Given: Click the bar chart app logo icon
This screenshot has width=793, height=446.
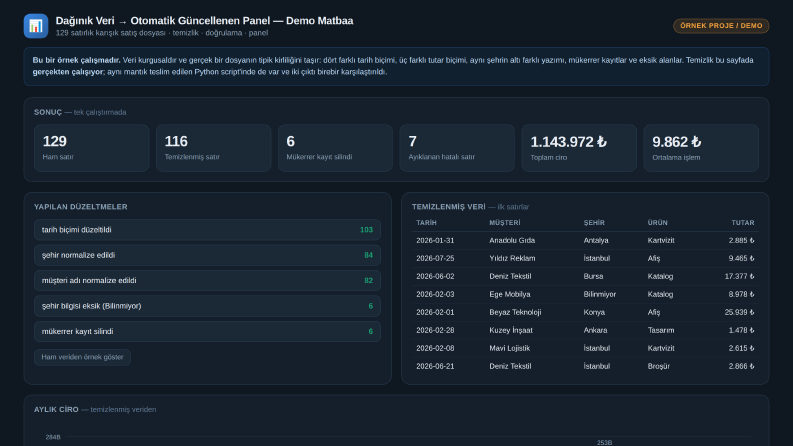Looking at the screenshot, I should [36, 26].
